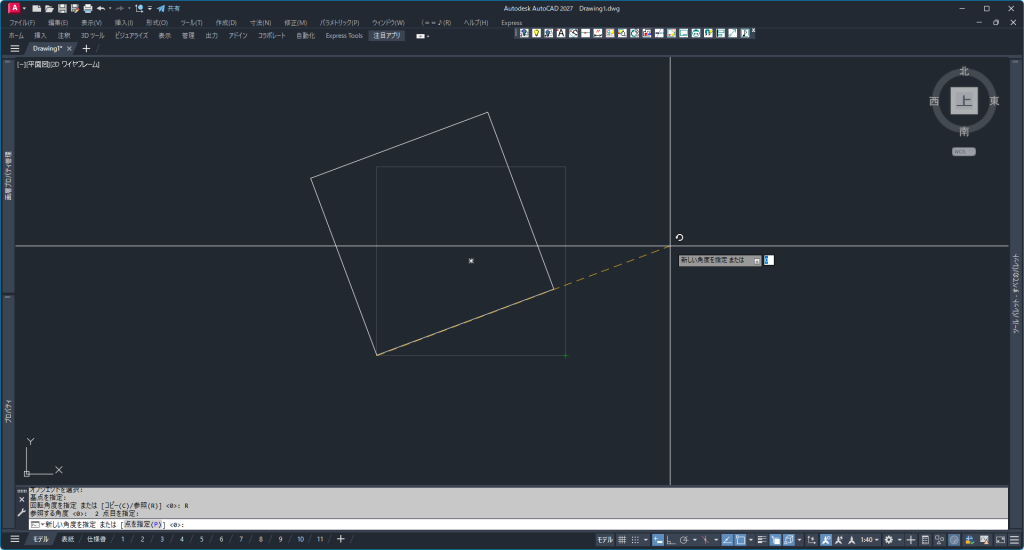Toggle Ortho mode in status bar
This screenshot has height=550, width=1024.
click(670, 540)
